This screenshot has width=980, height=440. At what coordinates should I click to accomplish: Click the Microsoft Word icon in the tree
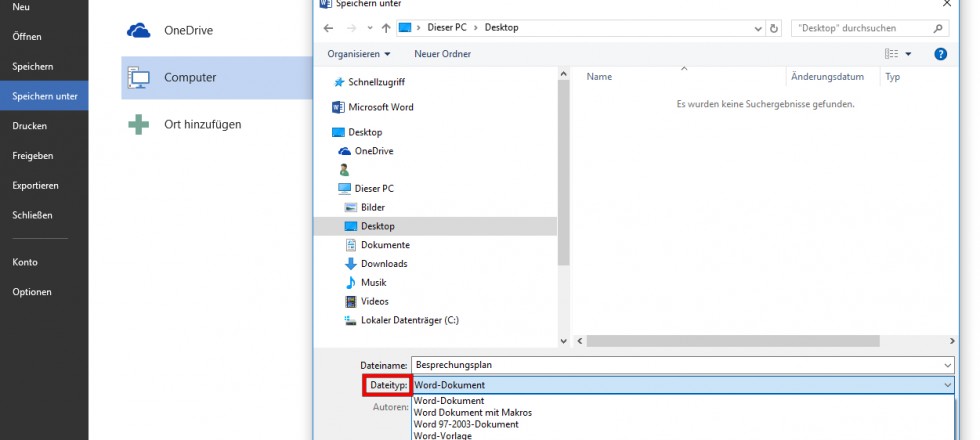pyautogui.click(x=338, y=107)
